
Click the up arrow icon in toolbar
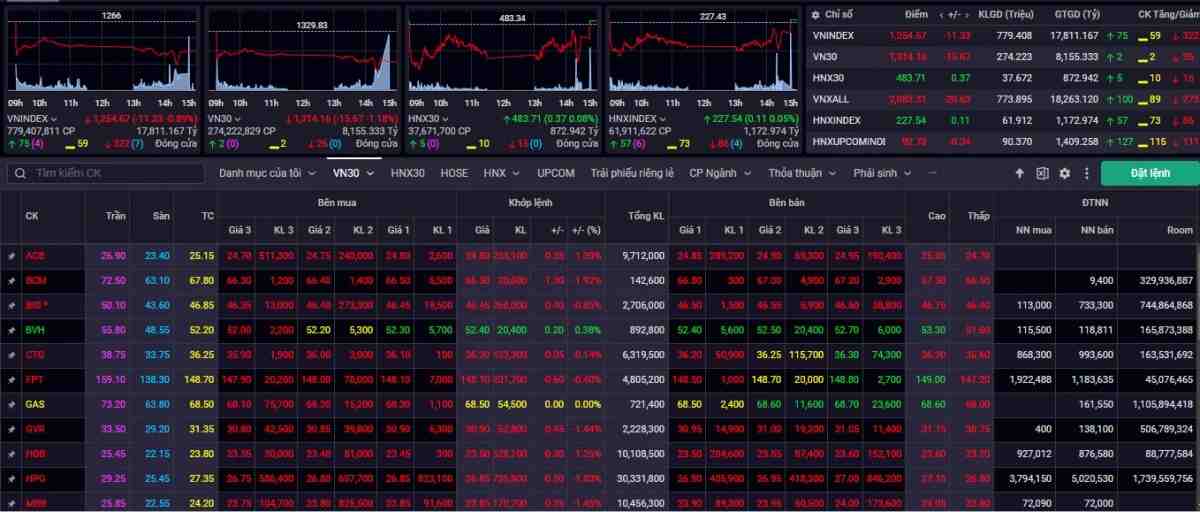[x=1019, y=173]
